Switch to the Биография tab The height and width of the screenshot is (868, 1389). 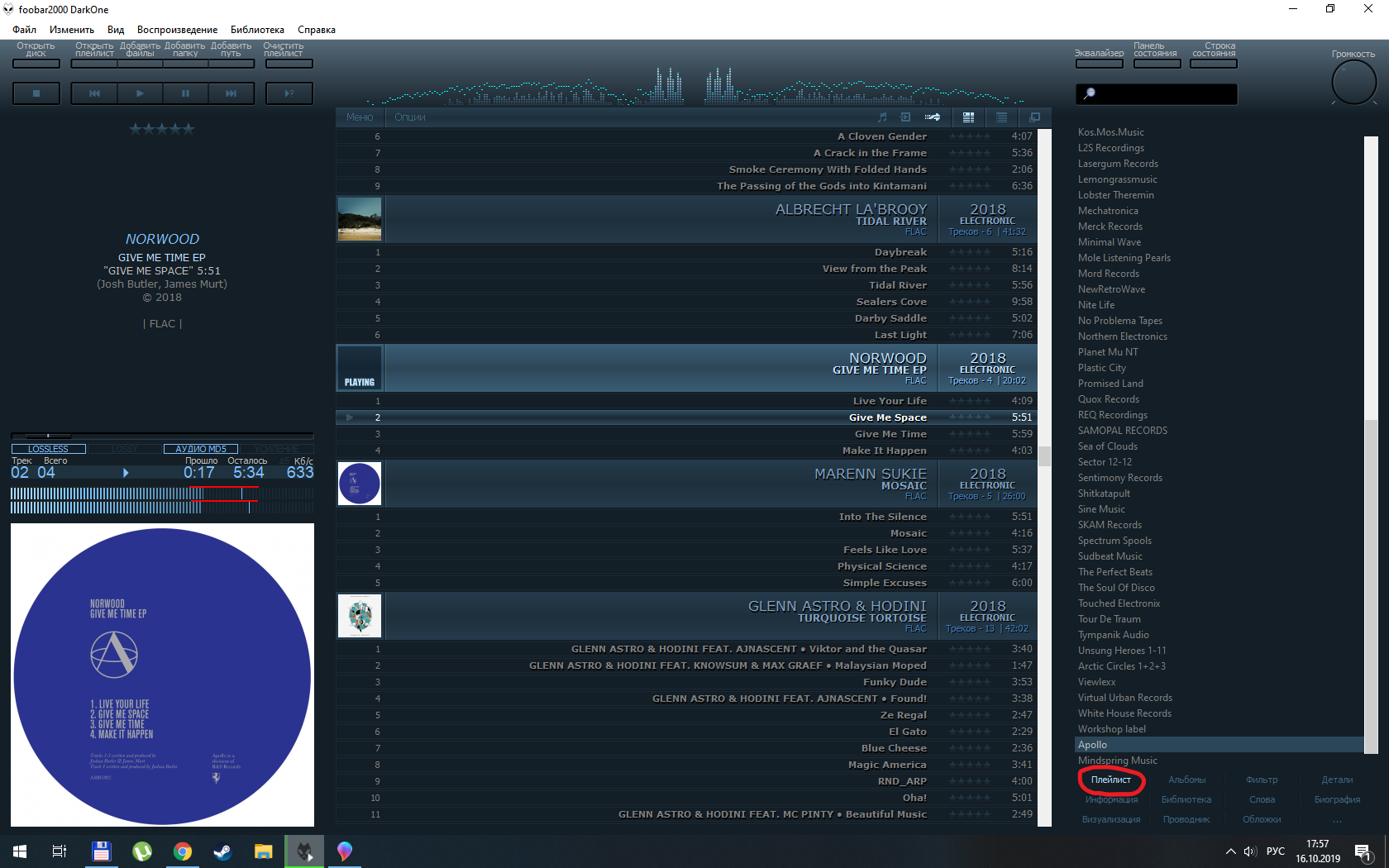pos(1337,799)
